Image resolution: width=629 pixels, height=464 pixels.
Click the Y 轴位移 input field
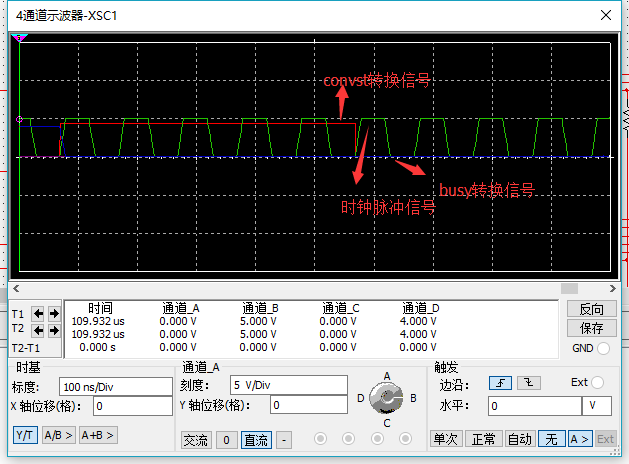[308, 405]
